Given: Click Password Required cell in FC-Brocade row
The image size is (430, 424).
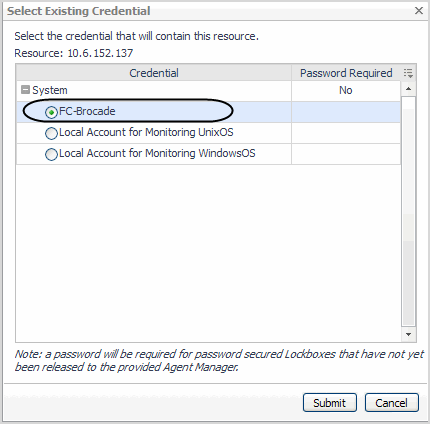Looking at the screenshot, I should [x=346, y=112].
